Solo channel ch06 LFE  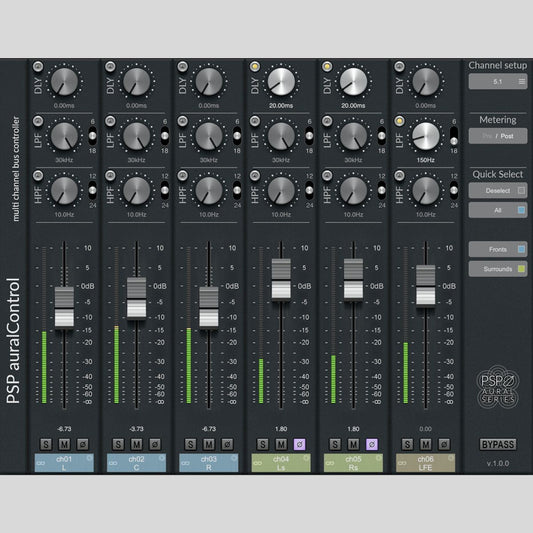click(407, 444)
